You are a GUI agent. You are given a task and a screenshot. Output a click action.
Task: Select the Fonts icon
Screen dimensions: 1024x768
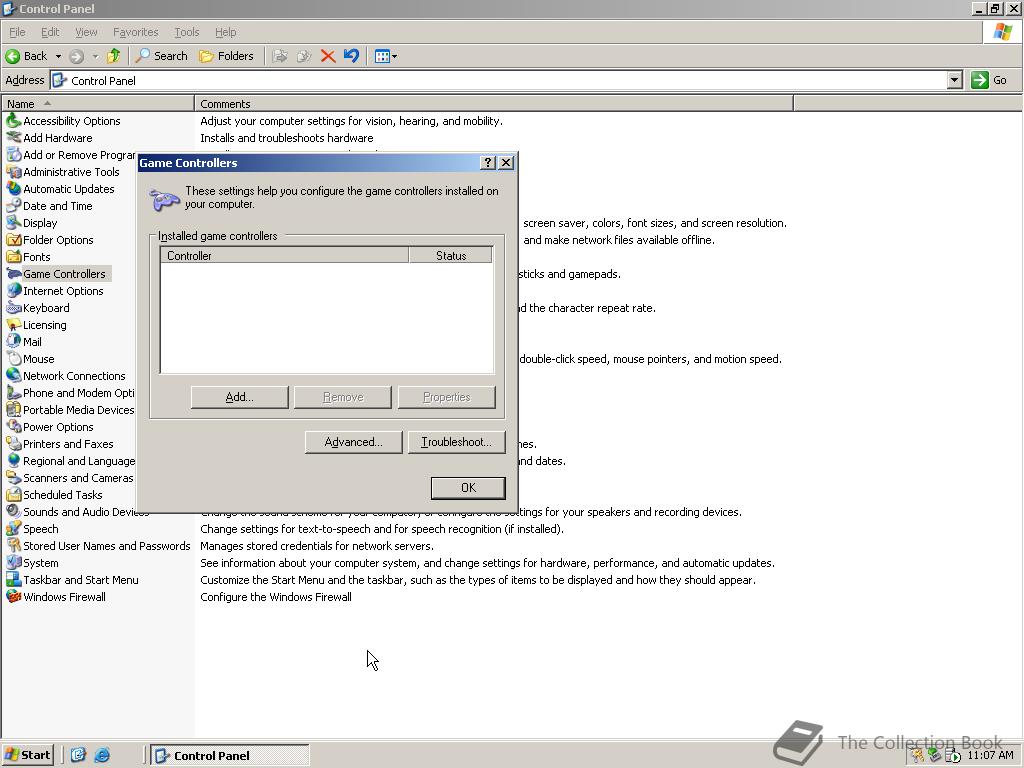point(13,257)
